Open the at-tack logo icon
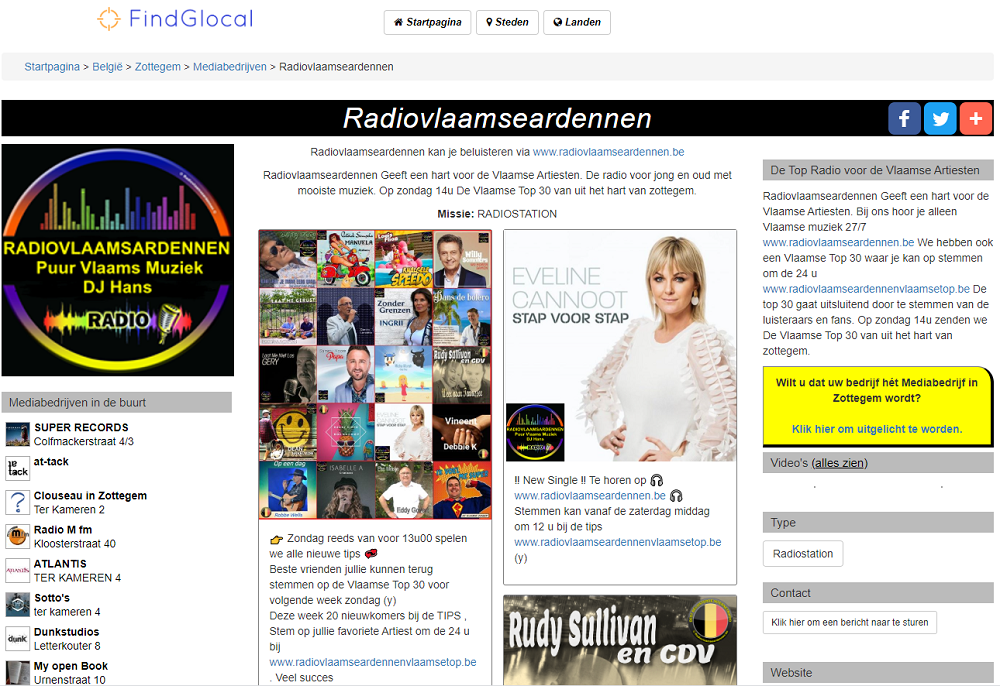Viewport: 1000px width, 686px height. pyautogui.click(x=18, y=468)
